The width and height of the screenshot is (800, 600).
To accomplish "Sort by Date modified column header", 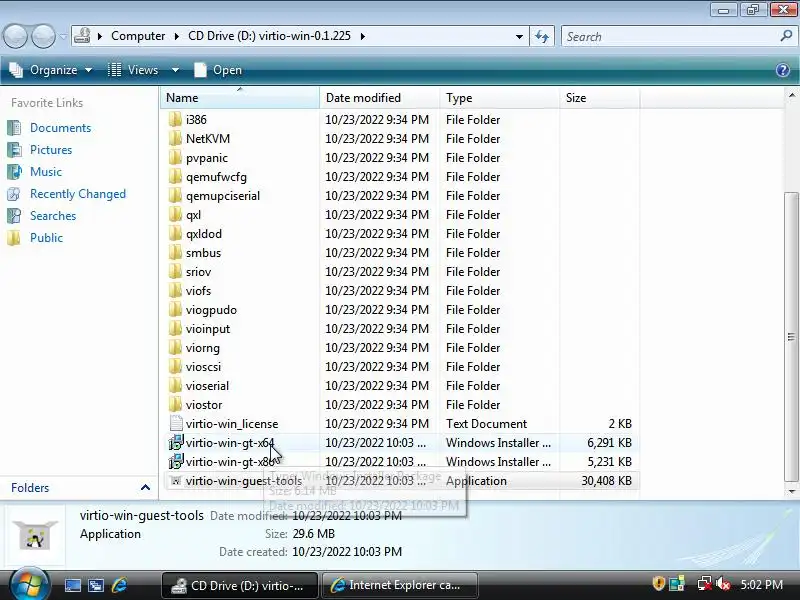I will pyautogui.click(x=380, y=97).
